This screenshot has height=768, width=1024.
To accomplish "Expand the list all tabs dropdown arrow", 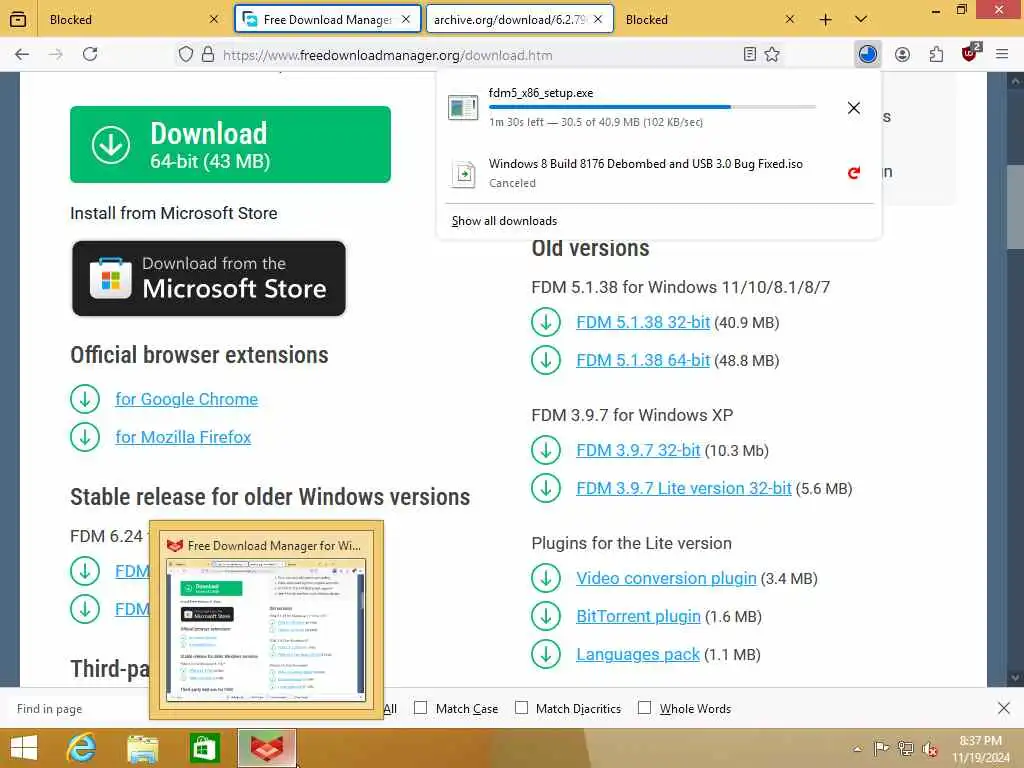I will coord(861,20).
